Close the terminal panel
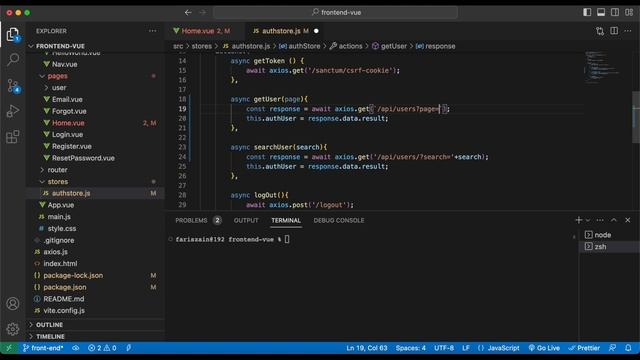This screenshot has height=360, width=640. [627, 220]
